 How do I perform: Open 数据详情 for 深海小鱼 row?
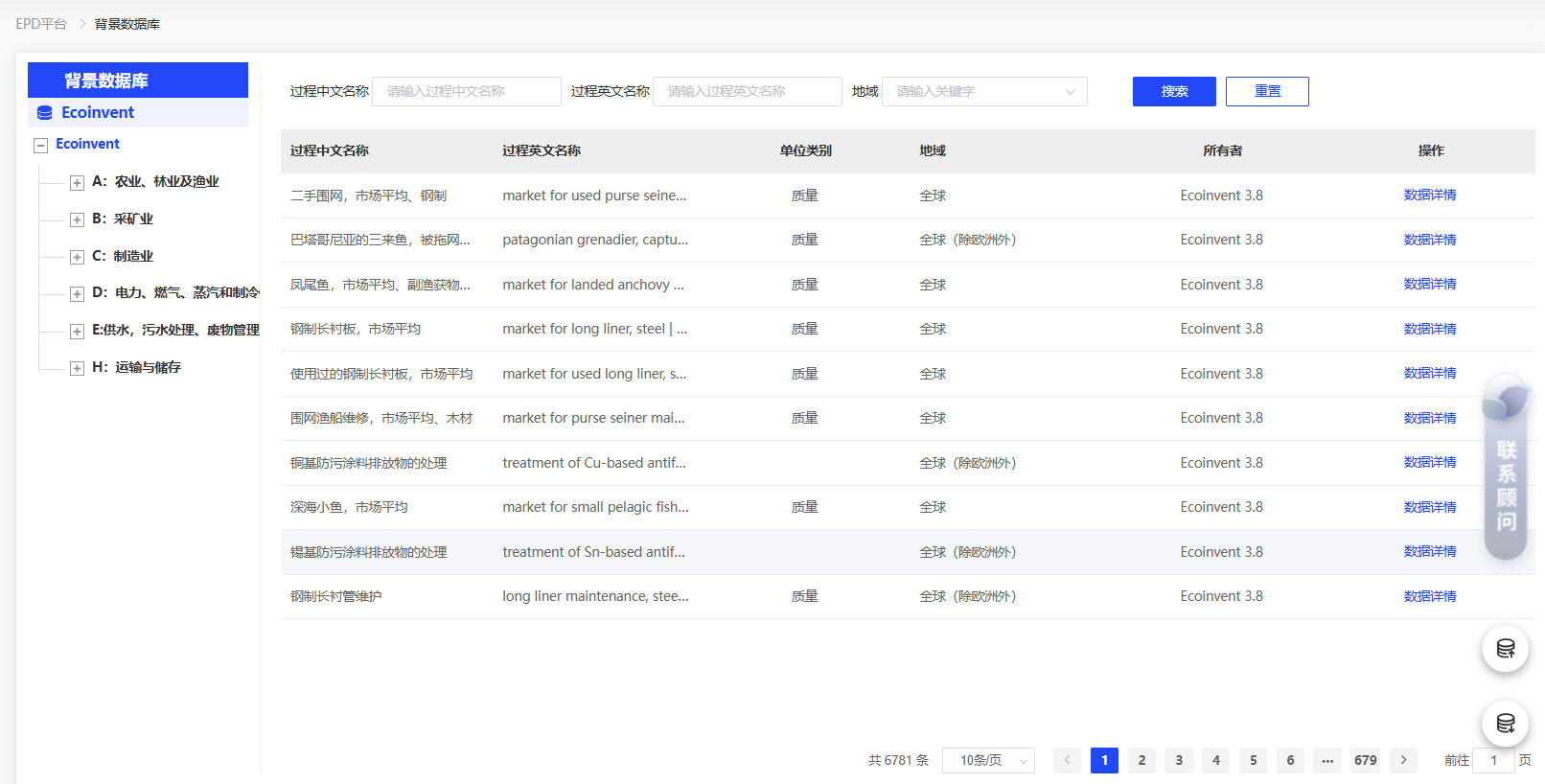pos(1430,507)
